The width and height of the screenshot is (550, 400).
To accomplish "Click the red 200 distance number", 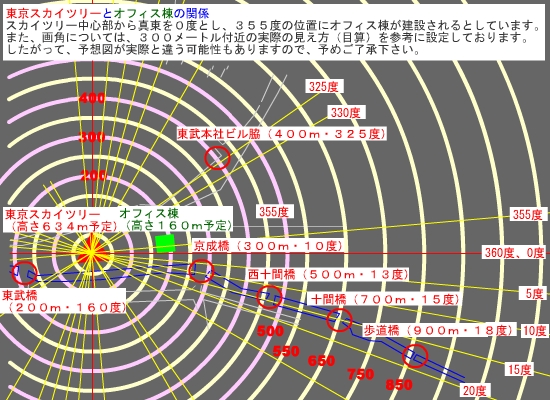I will pyautogui.click(x=93, y=175).
